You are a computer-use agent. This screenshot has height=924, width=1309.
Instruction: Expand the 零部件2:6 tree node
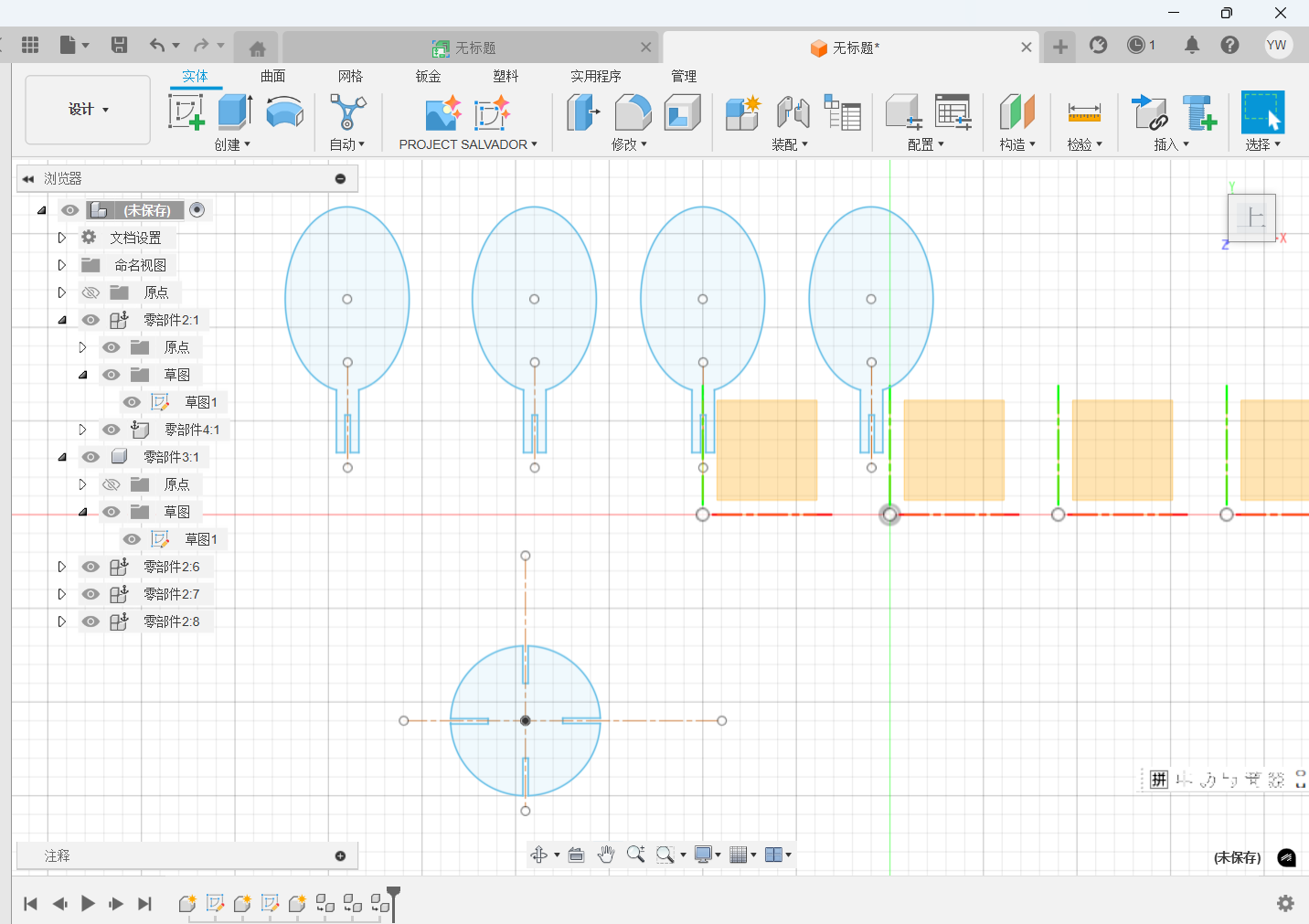tap(61, 567)
